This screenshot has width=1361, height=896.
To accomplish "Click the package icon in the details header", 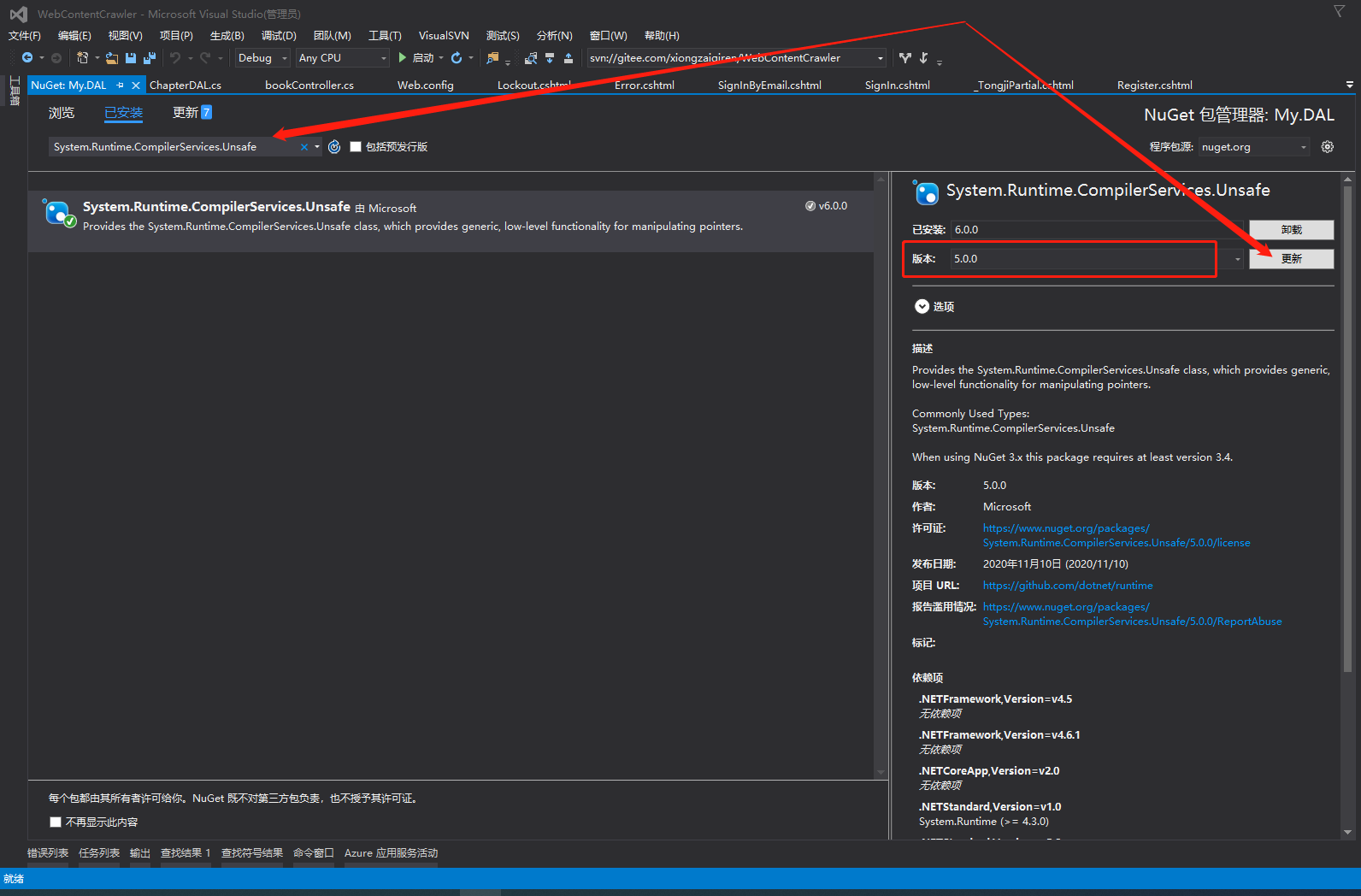I will (x=926, y=192).
